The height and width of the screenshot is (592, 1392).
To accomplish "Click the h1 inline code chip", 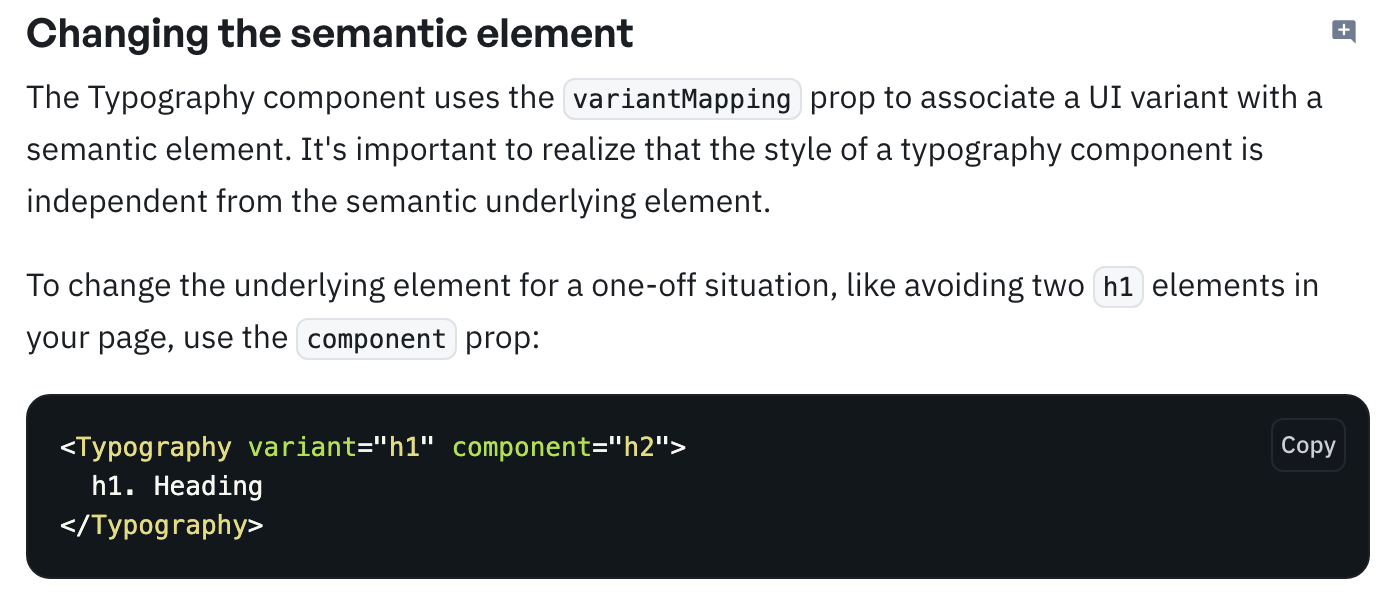I will [1118, 286].
